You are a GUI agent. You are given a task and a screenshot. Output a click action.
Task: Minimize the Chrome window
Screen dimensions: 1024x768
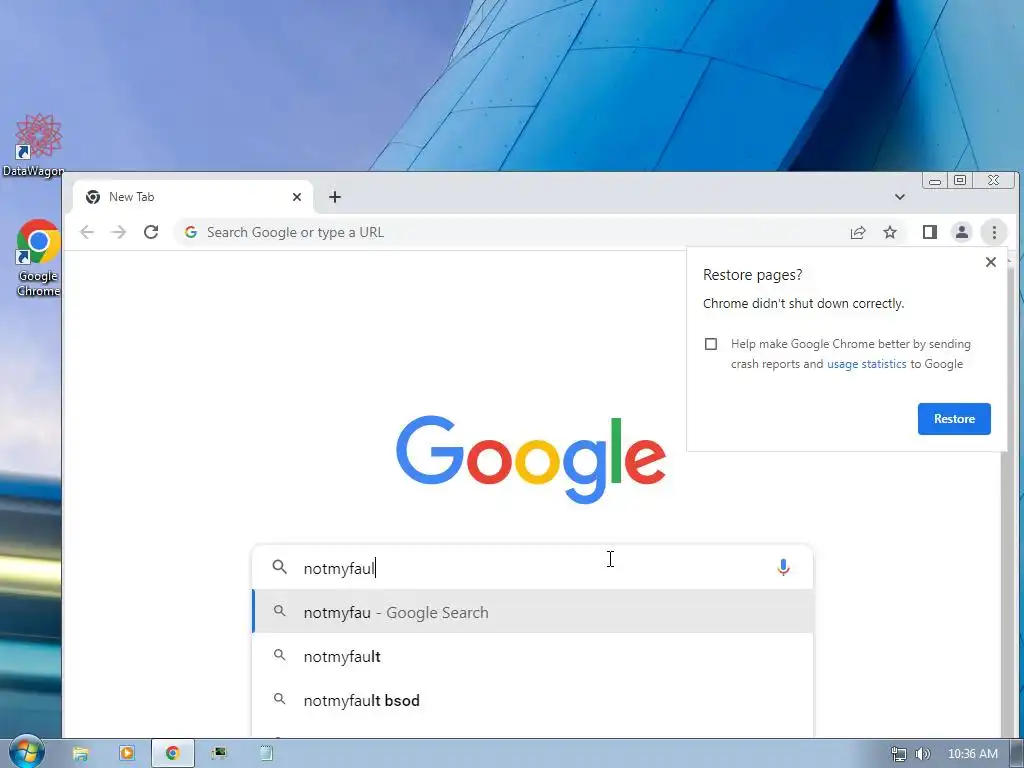pyautogui.click(x=935, y=181)
